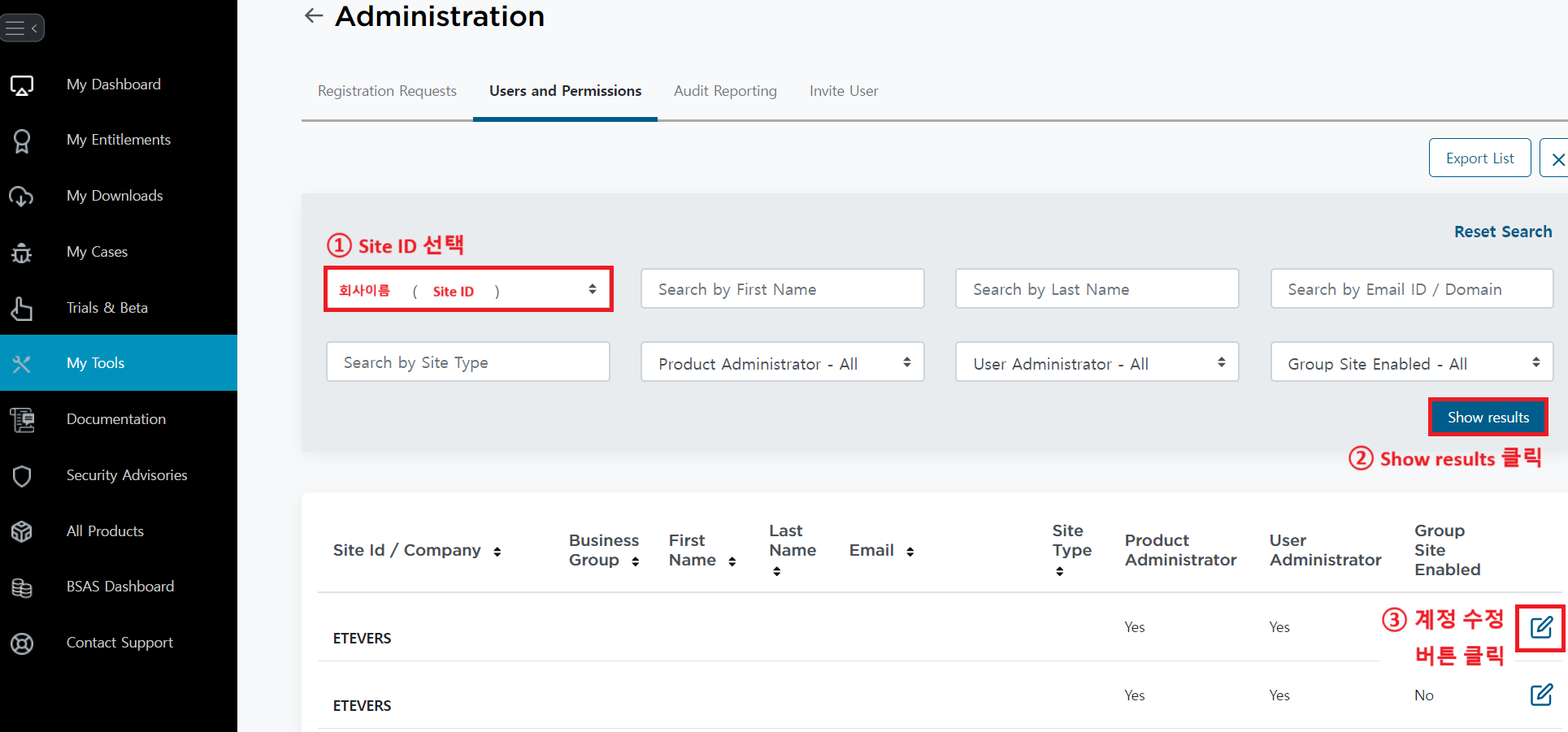Click the Search by First Name field
Image resolution: width=1568 pixels, height=732 pixels.
[x=782, y=289]
